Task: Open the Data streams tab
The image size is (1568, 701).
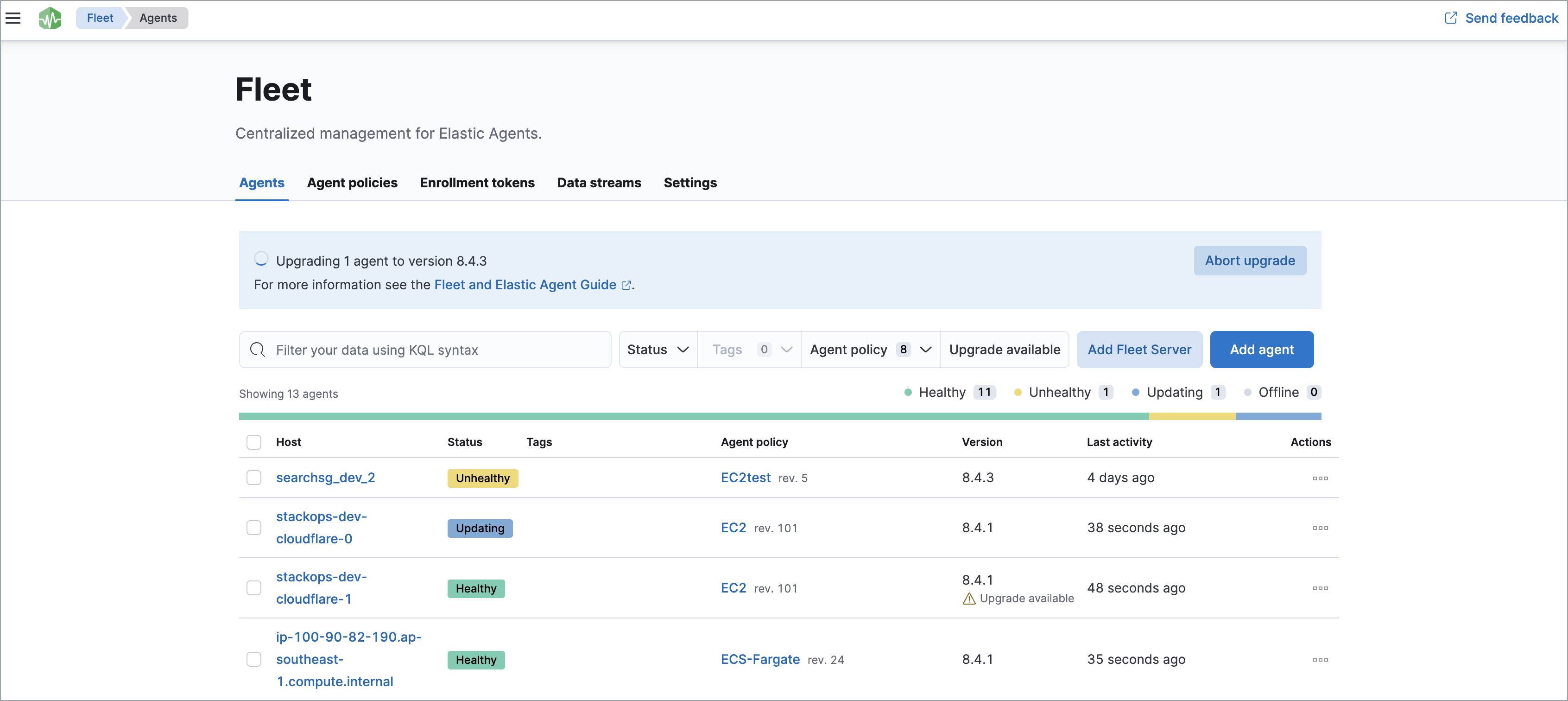Action: pos(599,183)
